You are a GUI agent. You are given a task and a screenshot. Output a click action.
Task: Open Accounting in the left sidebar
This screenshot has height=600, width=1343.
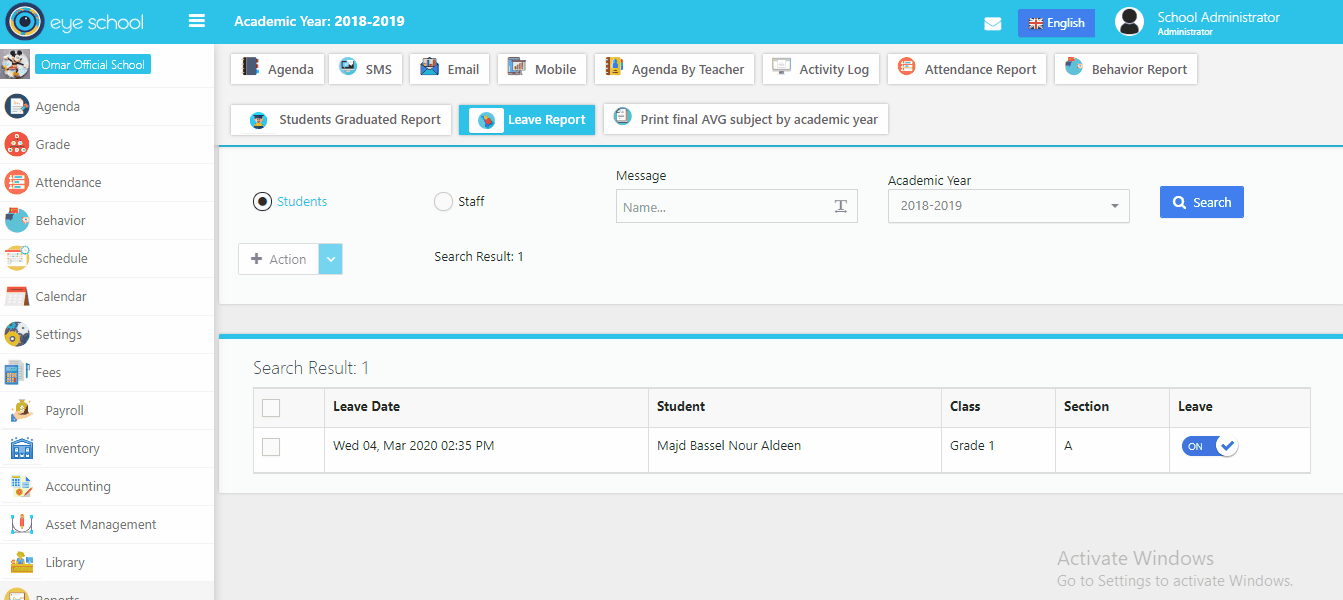point(107,487)
